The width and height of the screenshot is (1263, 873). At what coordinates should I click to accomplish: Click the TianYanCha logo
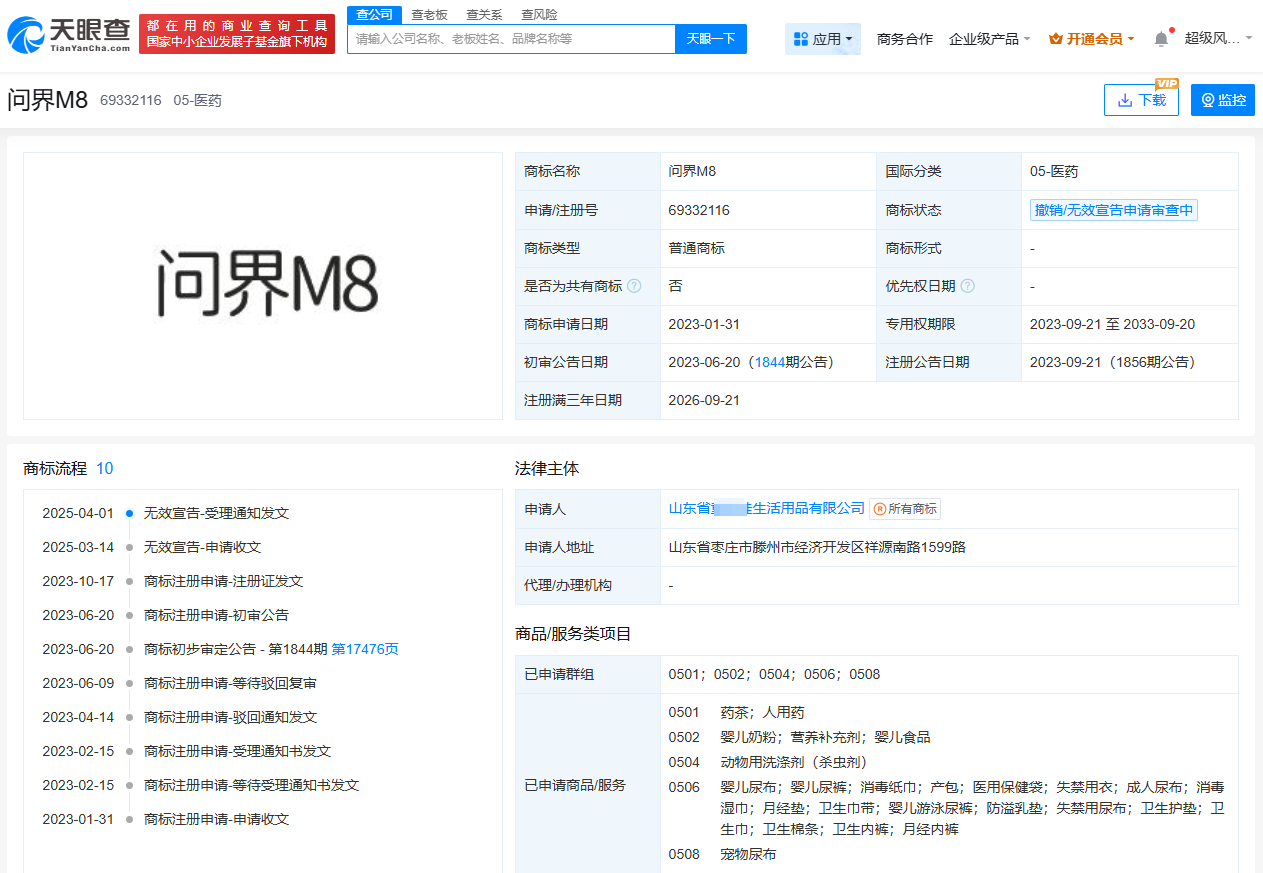point(69,34)
